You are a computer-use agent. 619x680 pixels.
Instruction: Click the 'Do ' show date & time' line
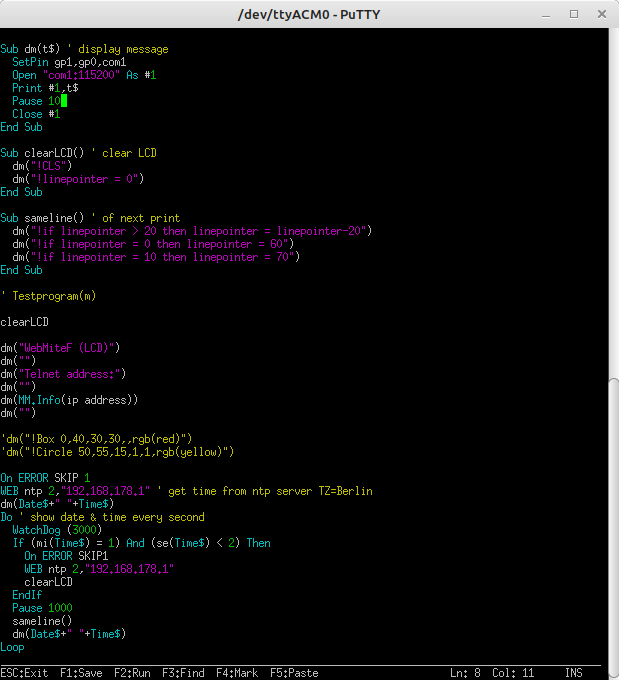tap(102, 517)
